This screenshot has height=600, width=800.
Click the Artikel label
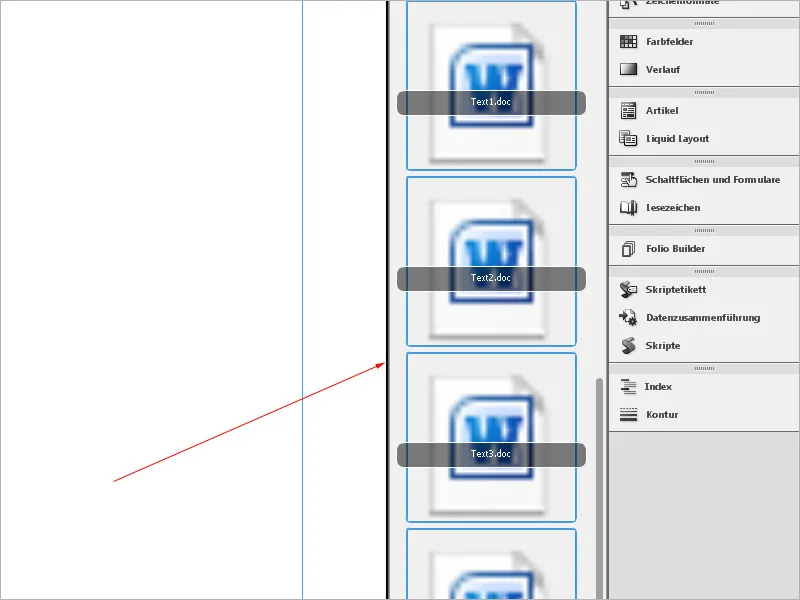(x=662, y=111)
